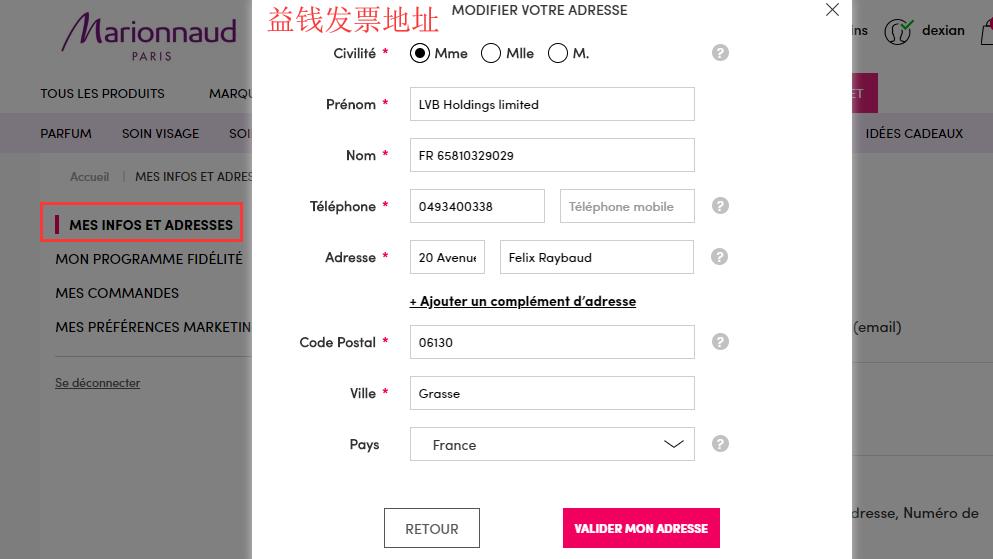993x559 pixels.
Task: Open the Pays country dropdown
Action: [552, 445]
